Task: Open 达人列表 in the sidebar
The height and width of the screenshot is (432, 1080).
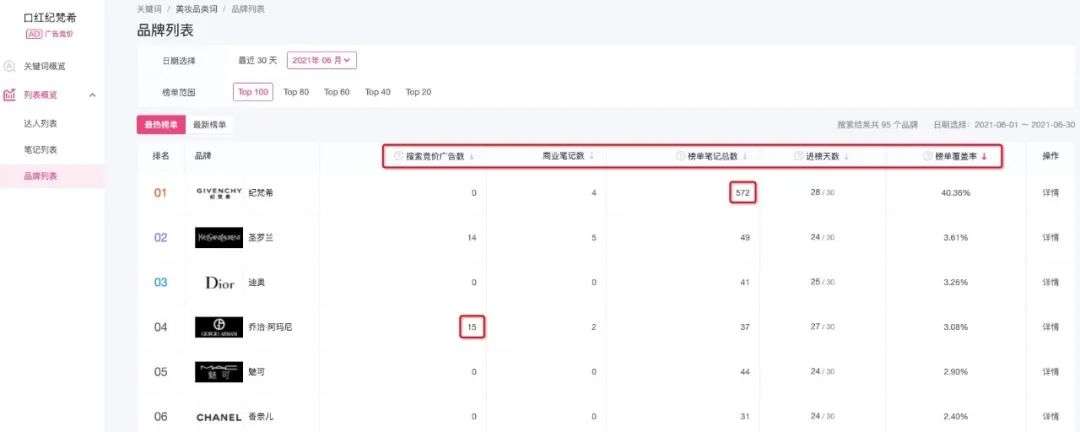Action: pyautogui.click(x=40, y=123)
